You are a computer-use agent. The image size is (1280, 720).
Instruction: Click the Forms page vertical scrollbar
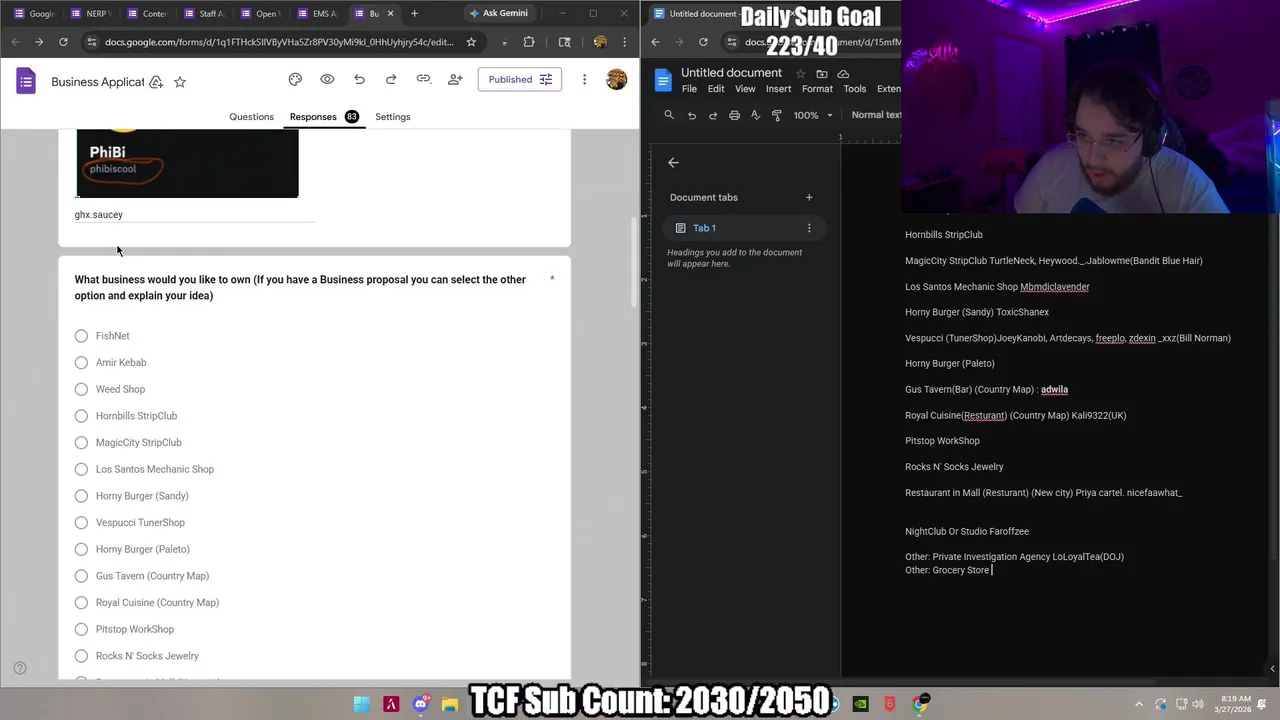(634, 262)
